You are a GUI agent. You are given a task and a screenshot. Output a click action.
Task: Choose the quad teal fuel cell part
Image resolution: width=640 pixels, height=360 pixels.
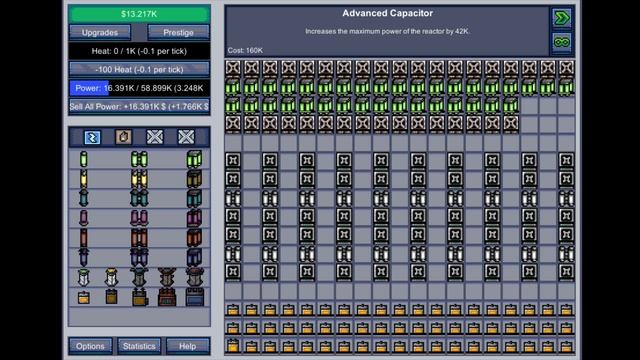[x=194, y=198]
